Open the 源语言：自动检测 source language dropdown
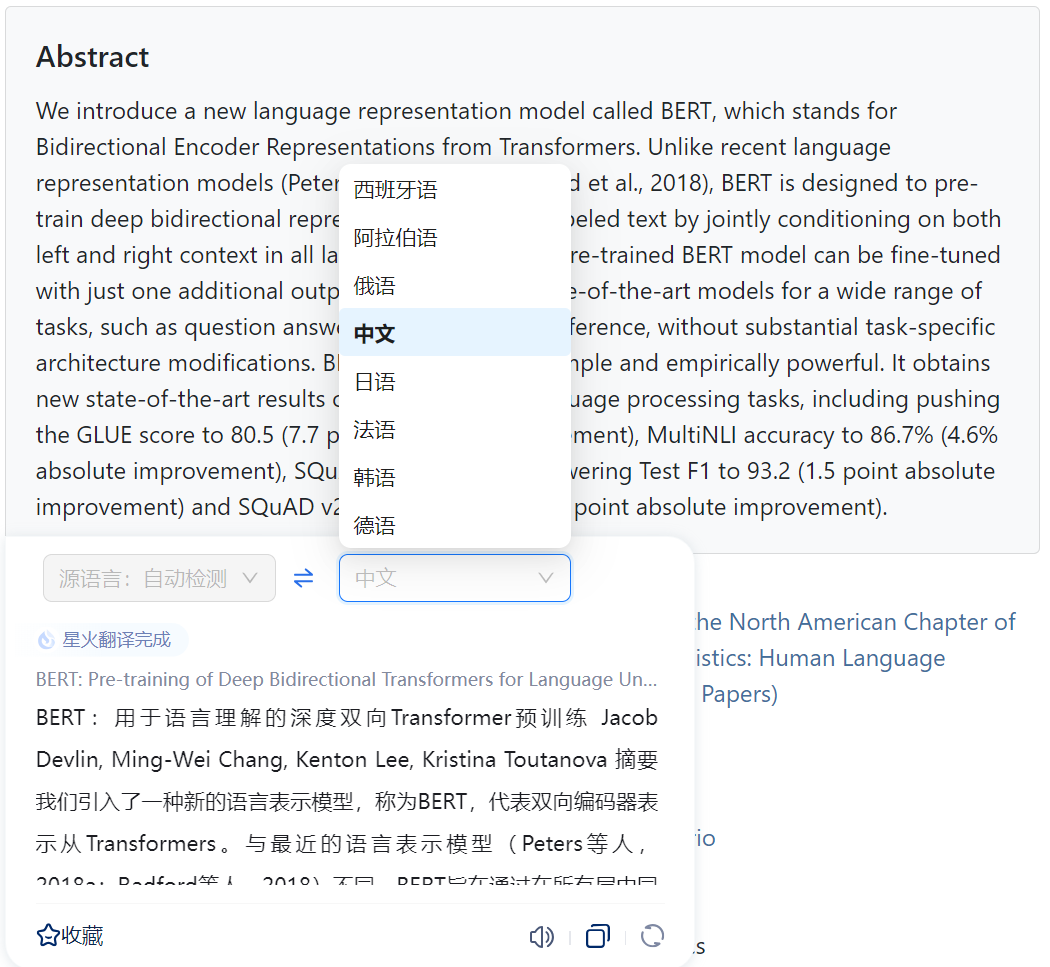 pyautogui.click(x=159, y=578)
